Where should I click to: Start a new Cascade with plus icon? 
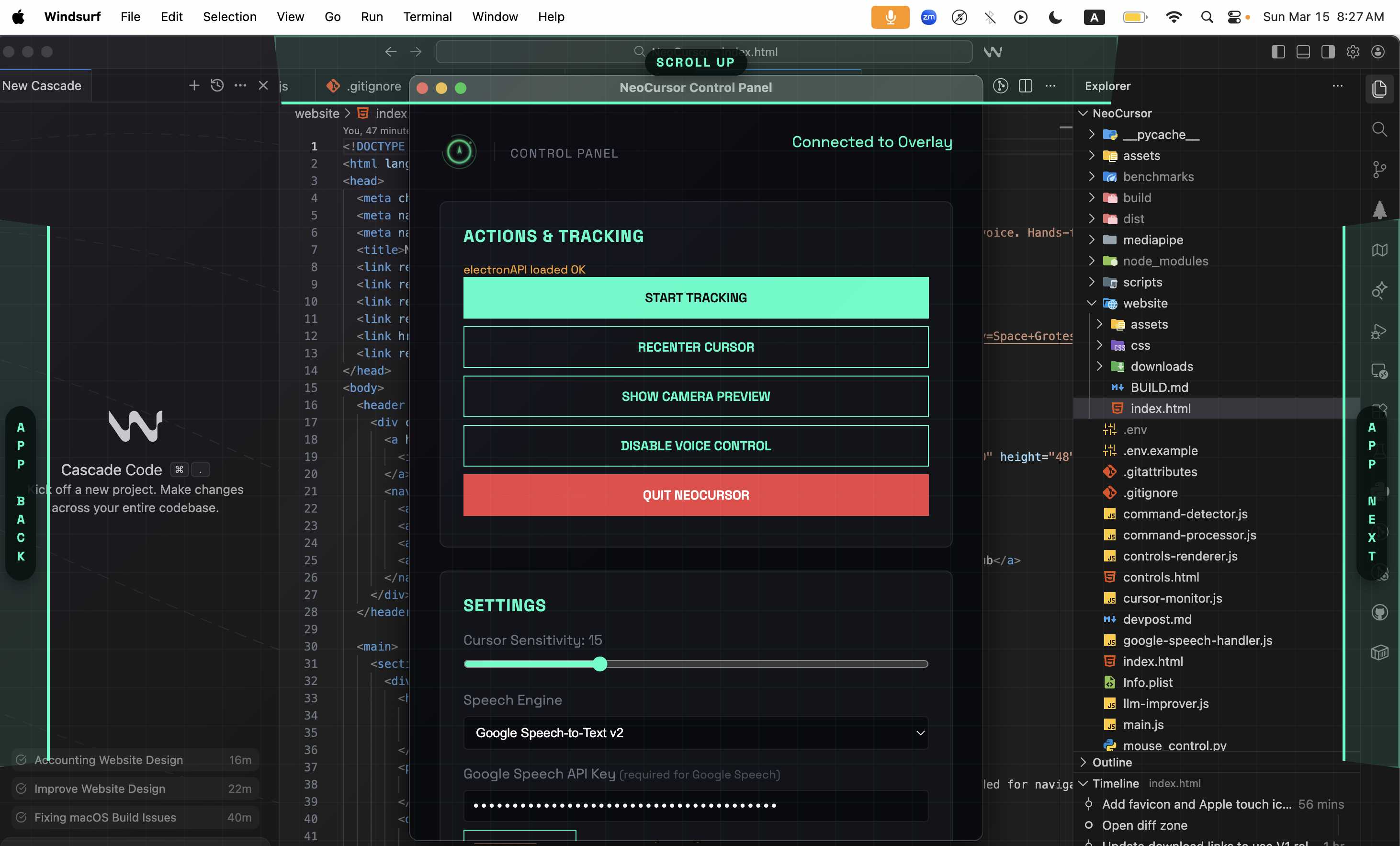click(x=194, y=85)
